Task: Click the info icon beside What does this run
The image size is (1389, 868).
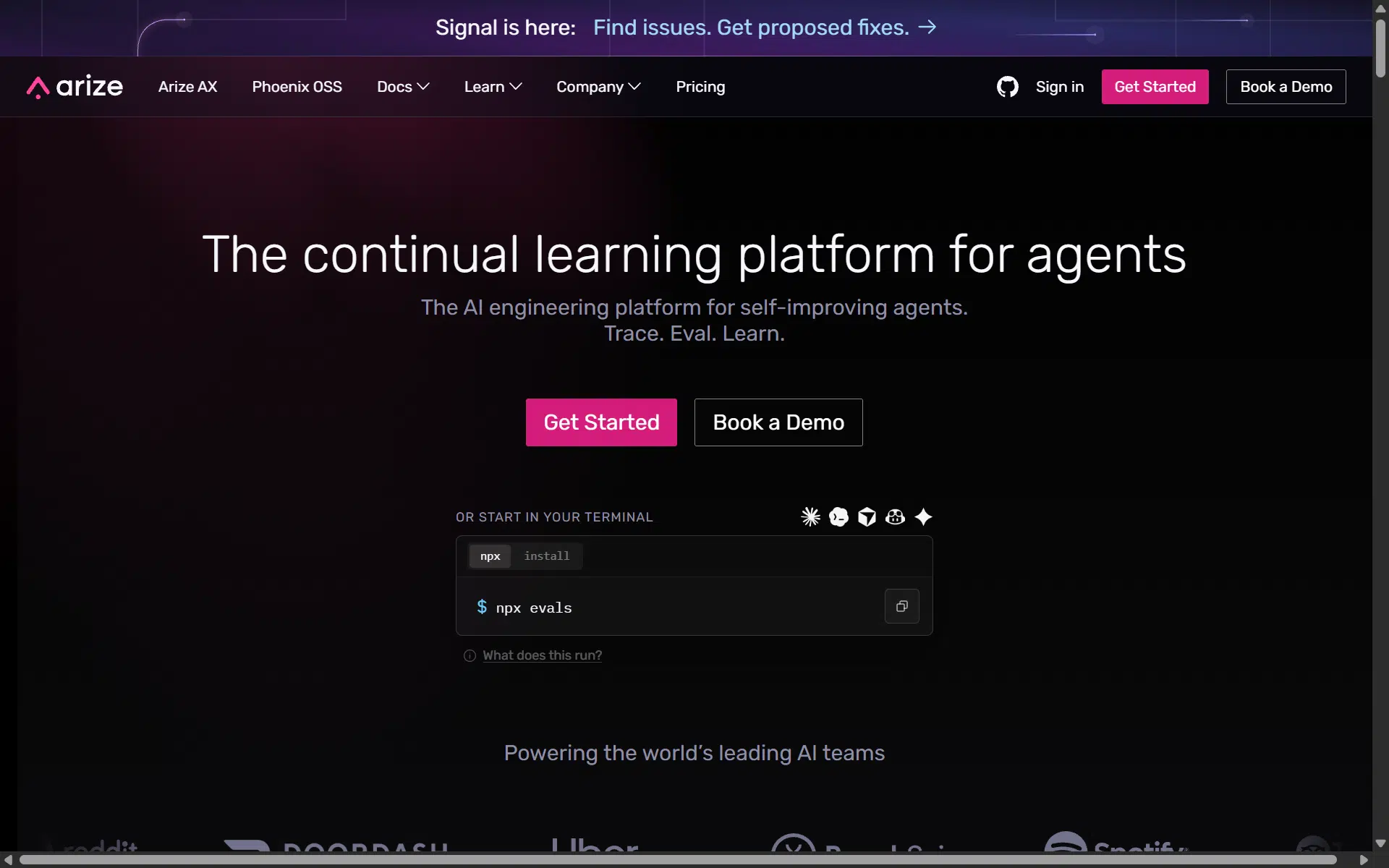Action: point(470,655)
